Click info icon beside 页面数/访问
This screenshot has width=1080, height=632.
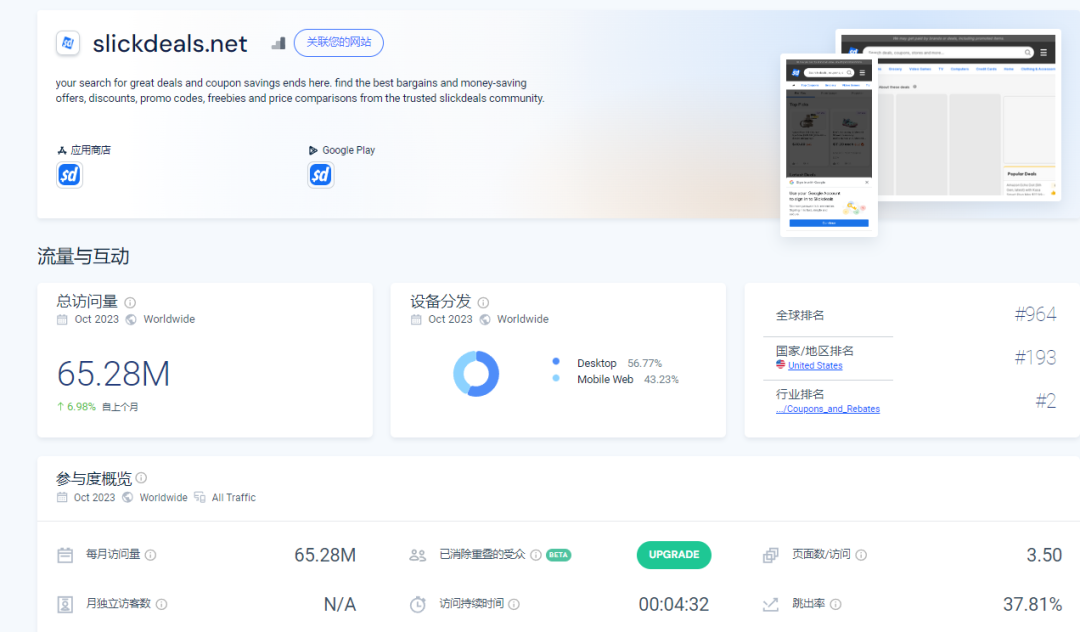click(861, 555)
